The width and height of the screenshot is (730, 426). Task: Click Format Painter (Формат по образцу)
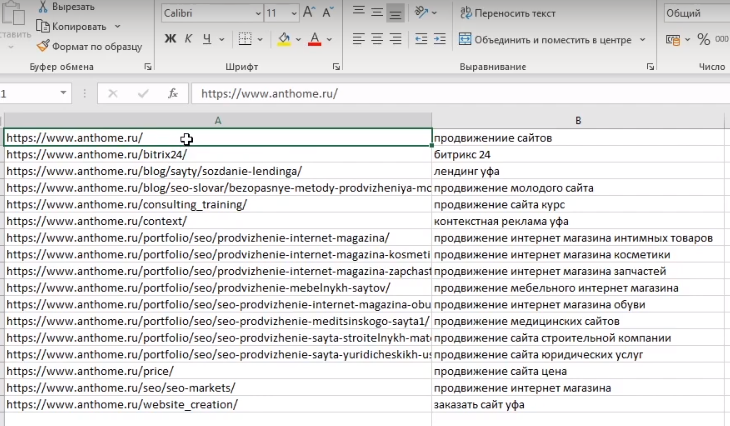pyautogui.click(x=89, y=47)
